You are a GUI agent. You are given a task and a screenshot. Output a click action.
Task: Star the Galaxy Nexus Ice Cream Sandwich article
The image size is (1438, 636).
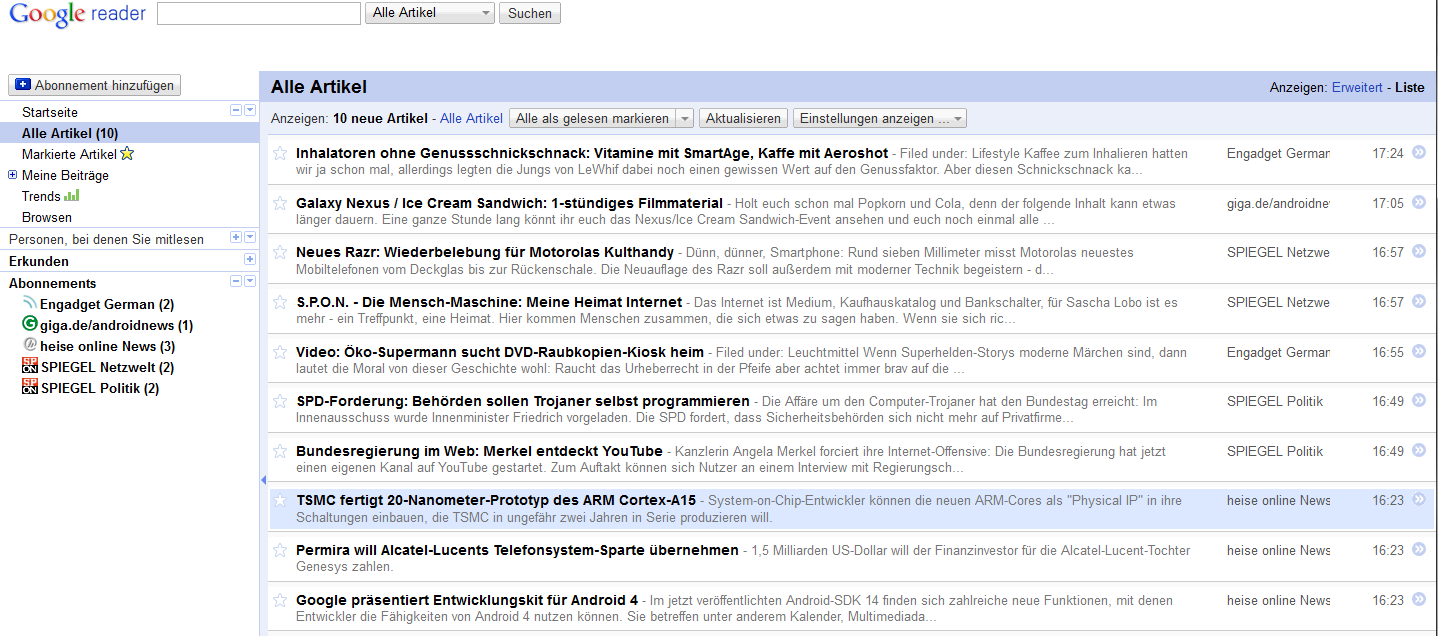[x=280, y=203]
